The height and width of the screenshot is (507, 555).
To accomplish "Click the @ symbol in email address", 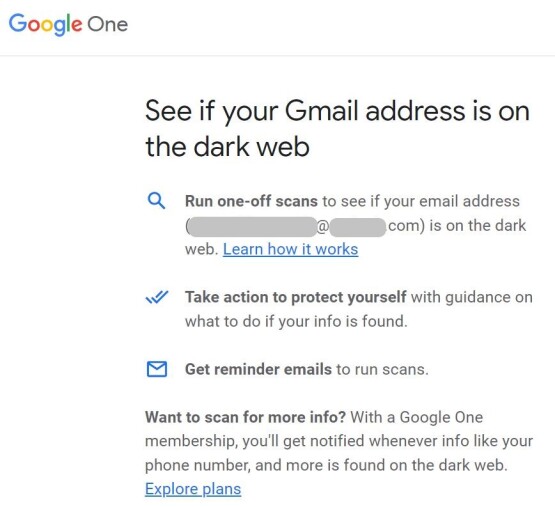I will pos(323,227).
